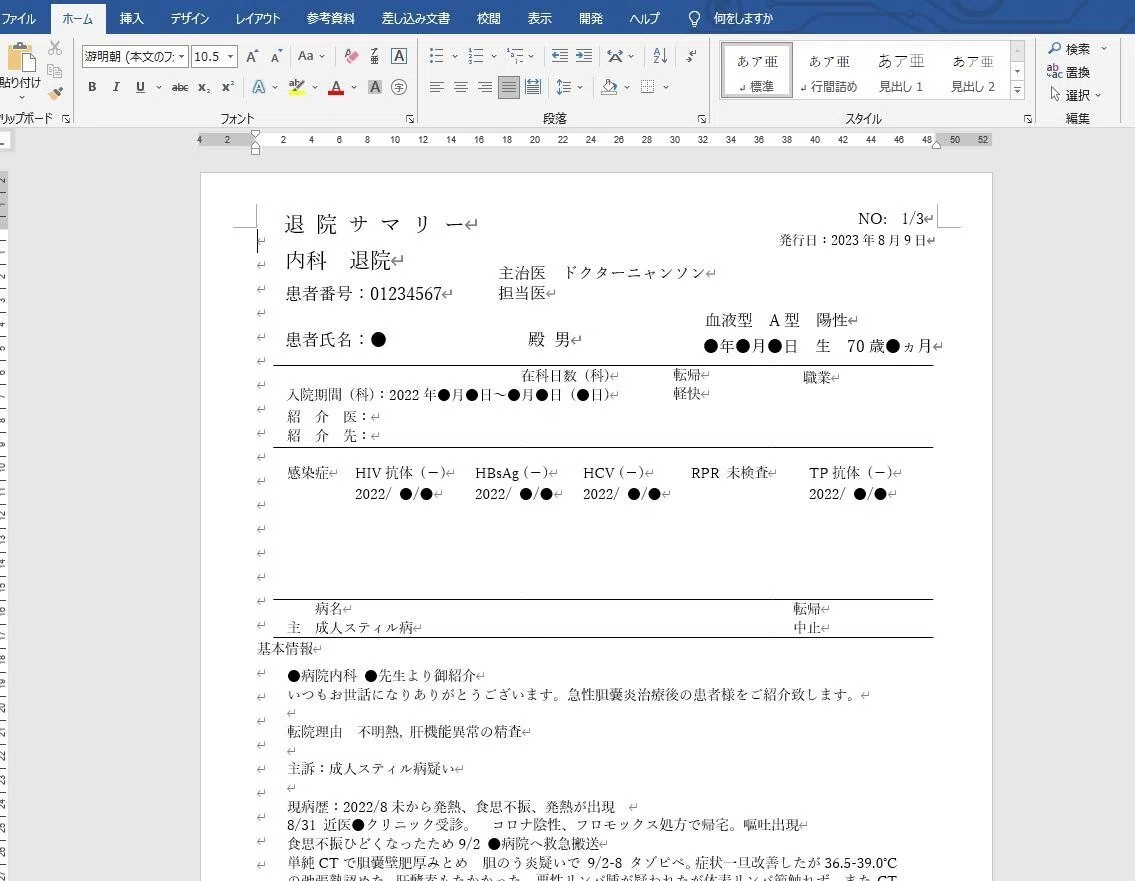
Task: Open highlight color dropdown arrow
Action: coord(315,88)
